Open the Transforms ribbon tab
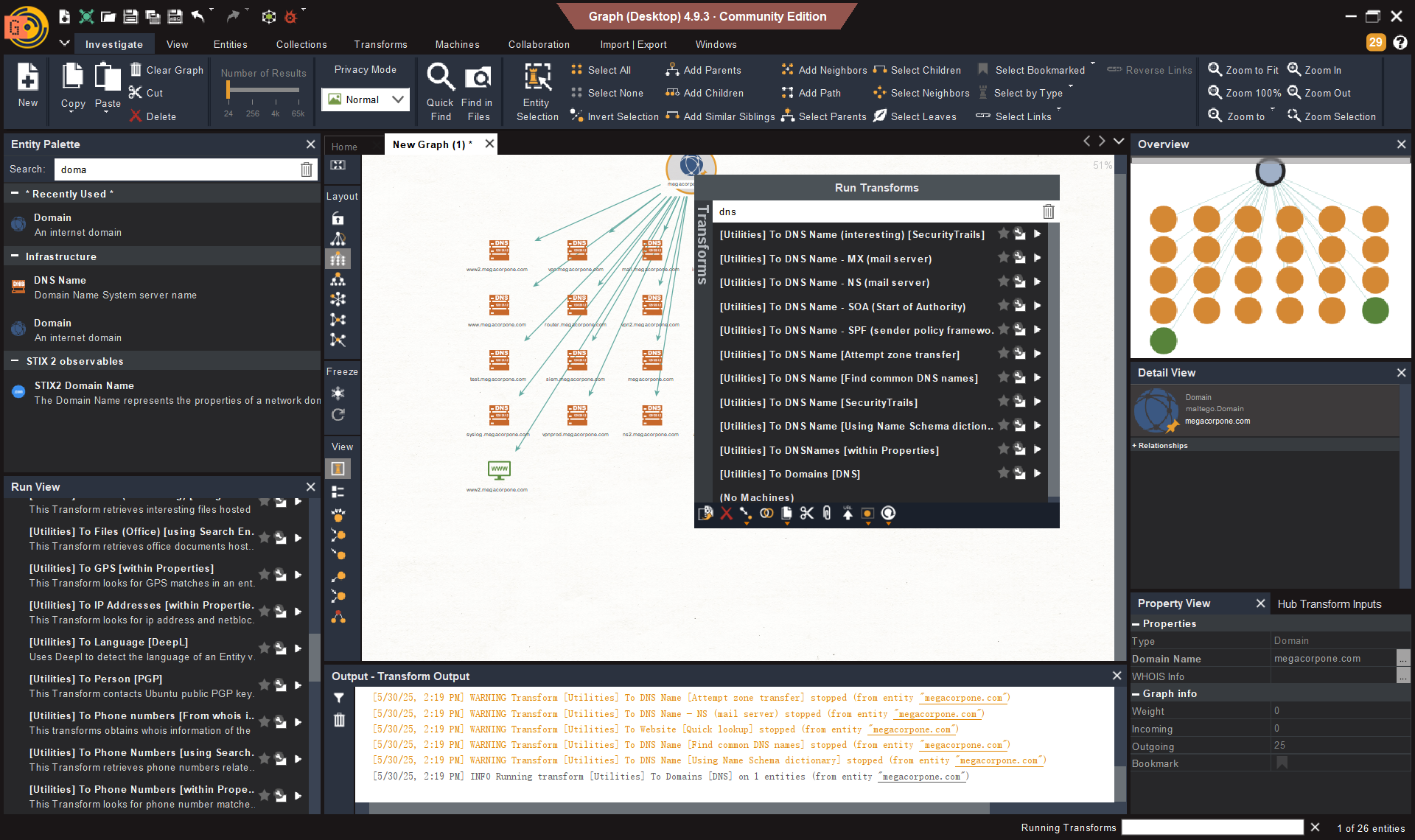1415x840 pixels. pyautogui.click(x=380, y=44)
